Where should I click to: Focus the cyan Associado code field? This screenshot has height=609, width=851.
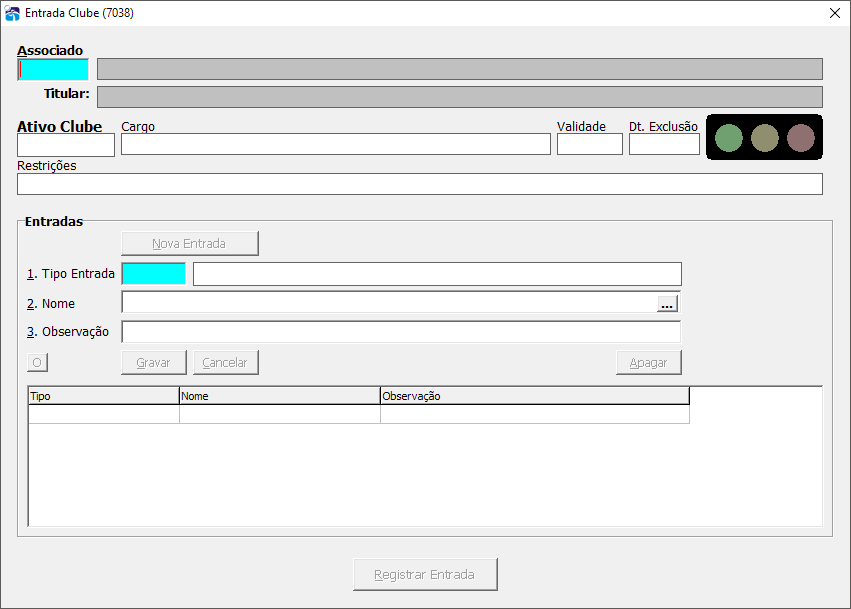[x=53, y=69]
